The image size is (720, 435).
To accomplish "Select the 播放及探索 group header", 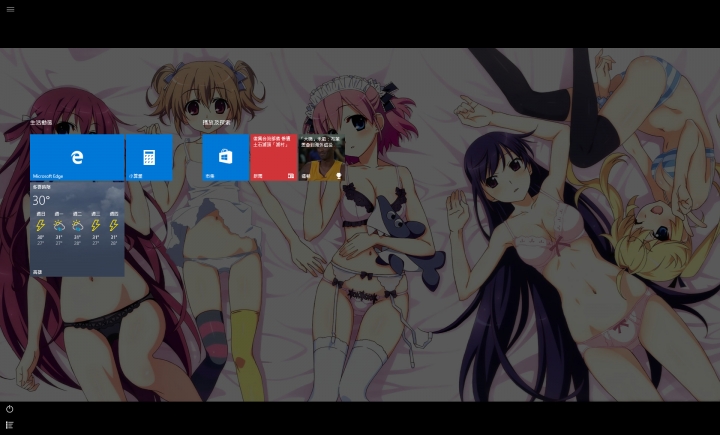I will (x=217, y=123).
